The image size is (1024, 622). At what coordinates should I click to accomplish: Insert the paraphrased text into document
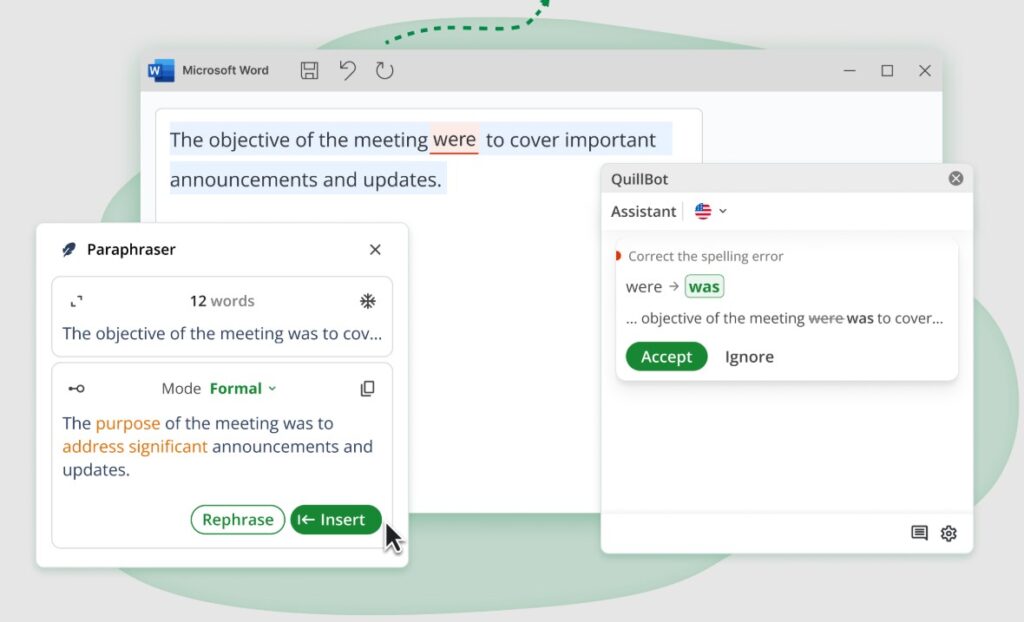click(336, 519)
